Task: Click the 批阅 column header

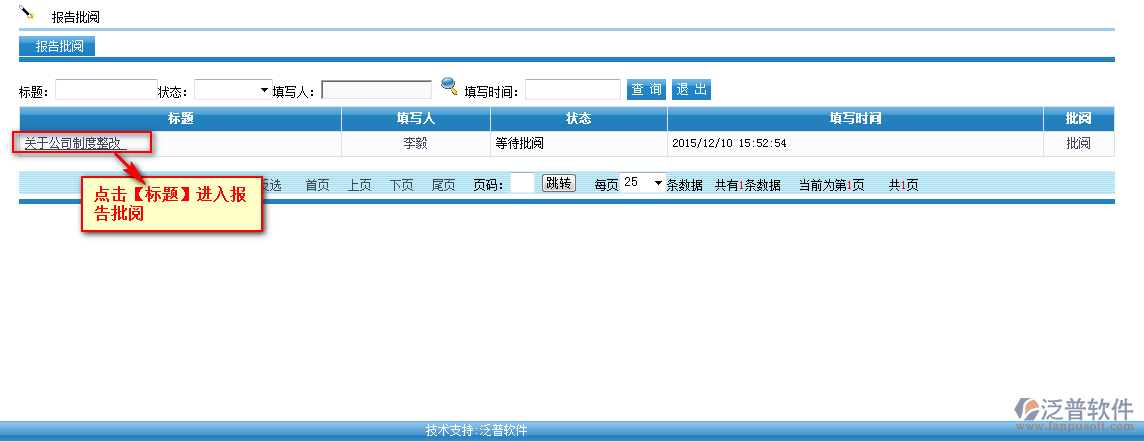Action: pyautogui.click(x=1078, y=119)
